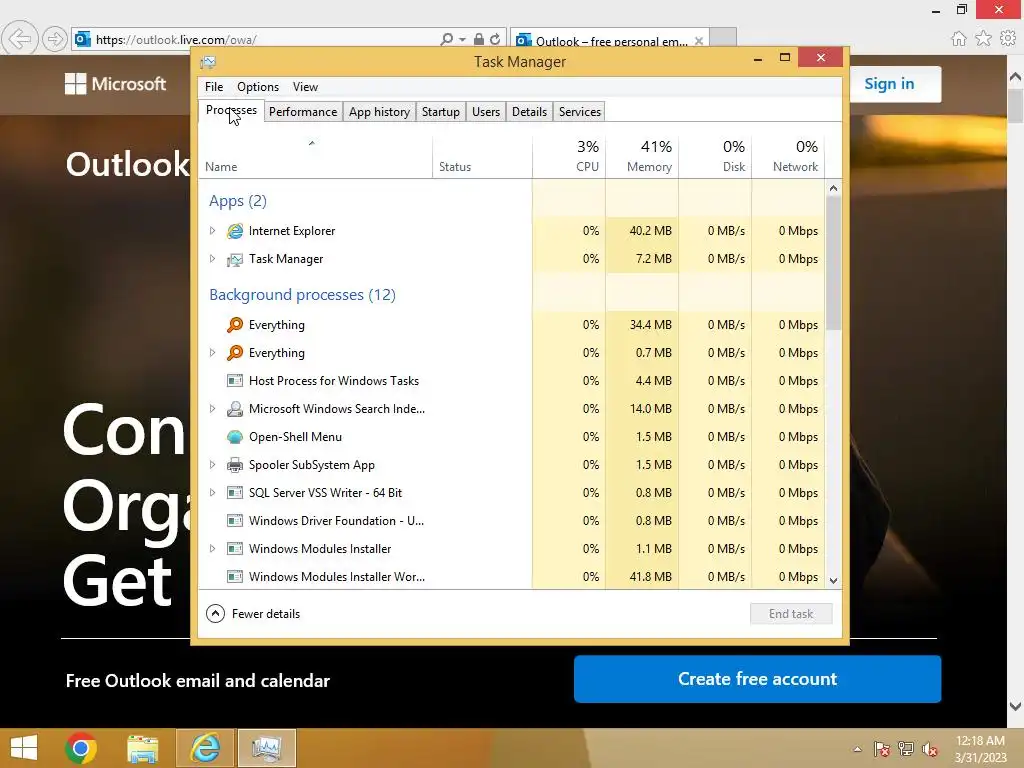
Task: Expand the Internet Explorer process group
Action: click(x=212, y=231)
